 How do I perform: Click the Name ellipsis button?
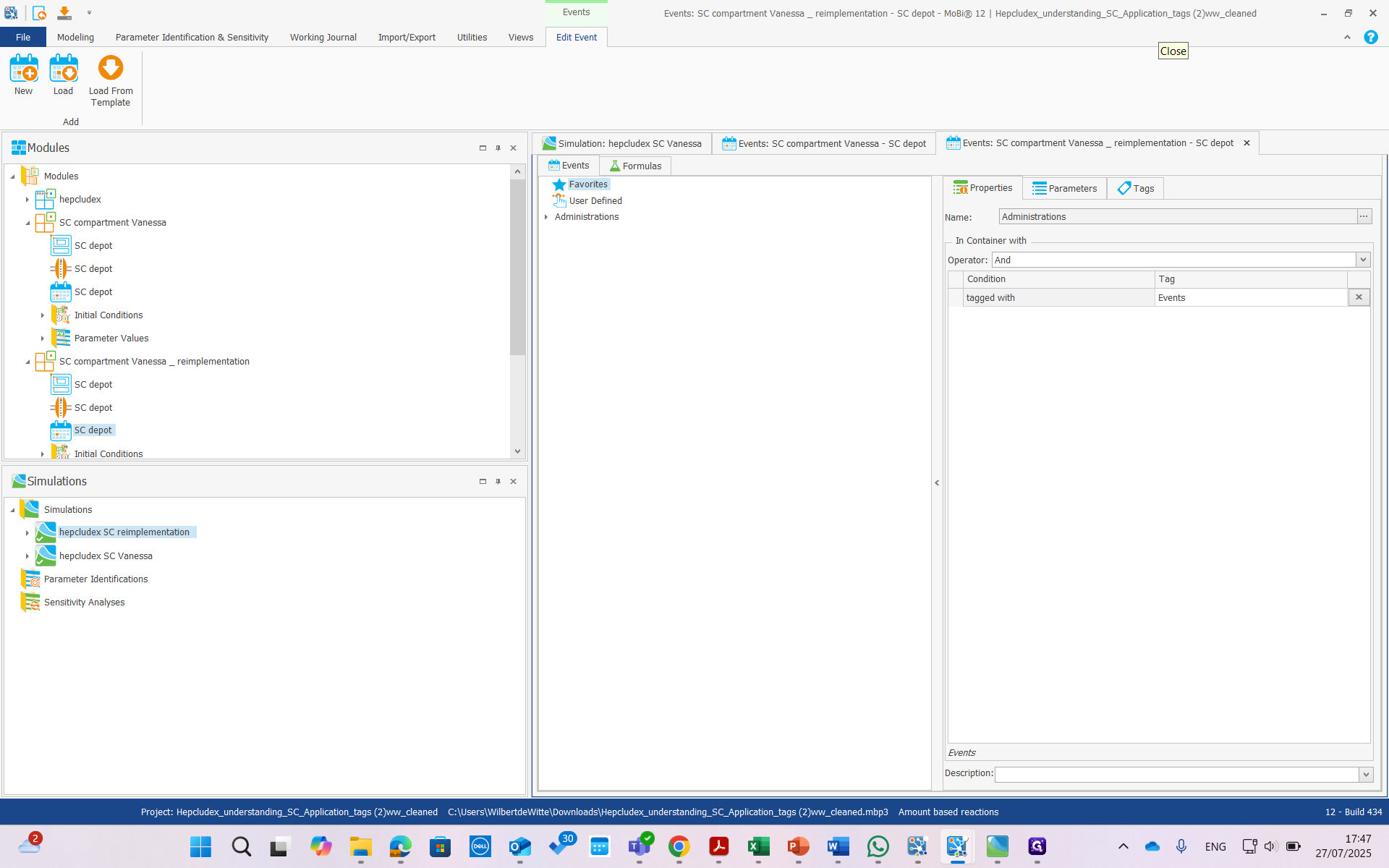[x=1364, y=216]
